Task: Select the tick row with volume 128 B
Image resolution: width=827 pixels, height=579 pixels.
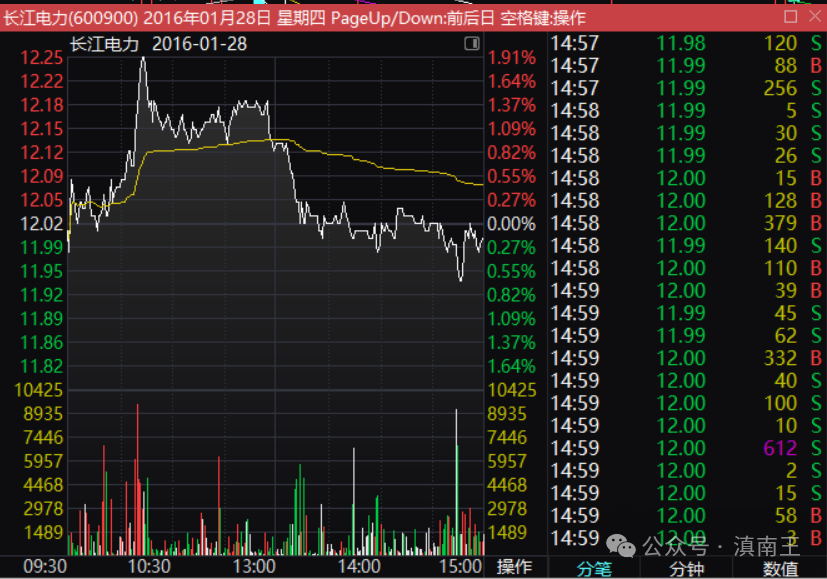Action: pos(686,201)
